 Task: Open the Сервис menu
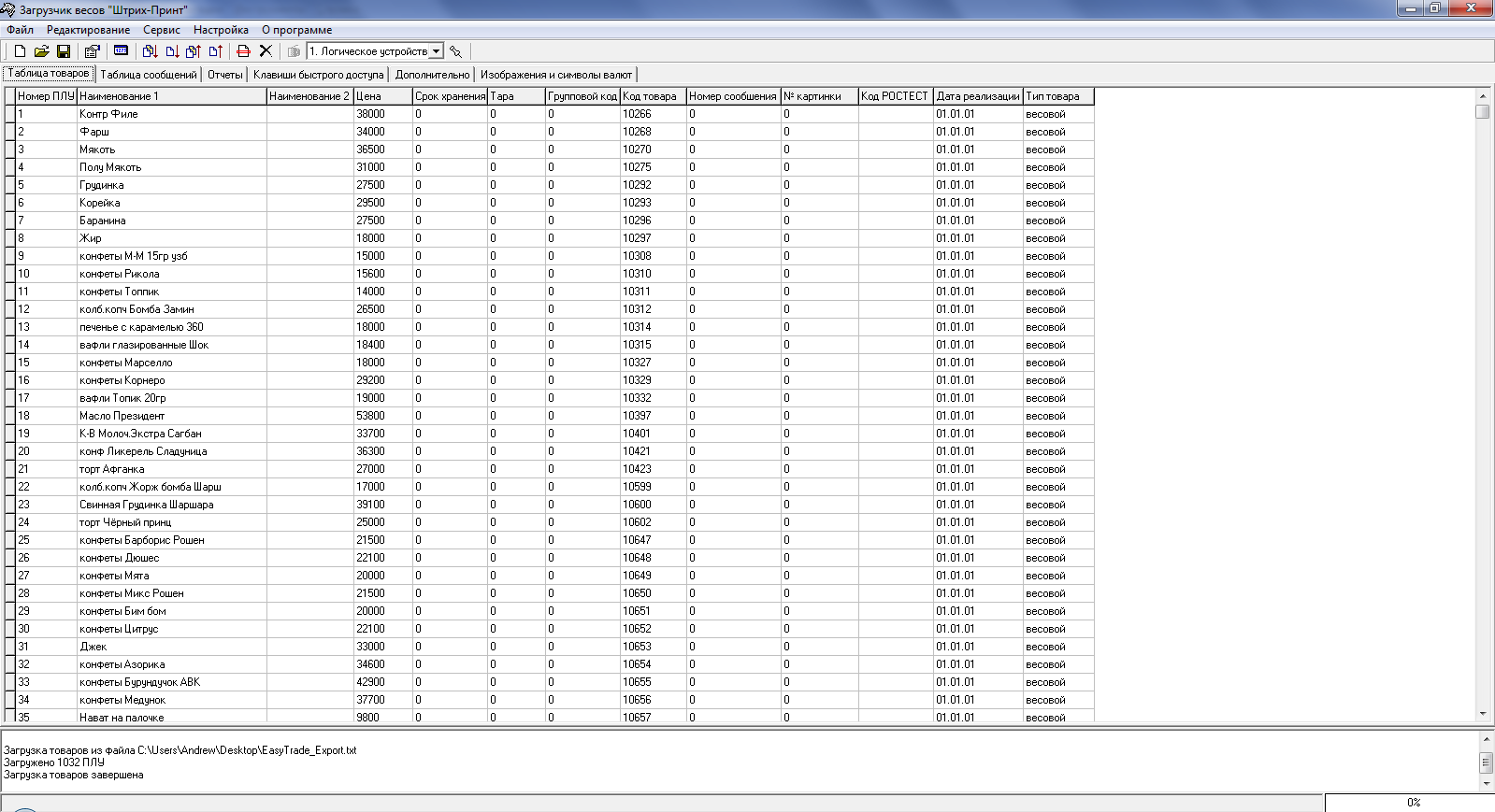coord(162,30)
